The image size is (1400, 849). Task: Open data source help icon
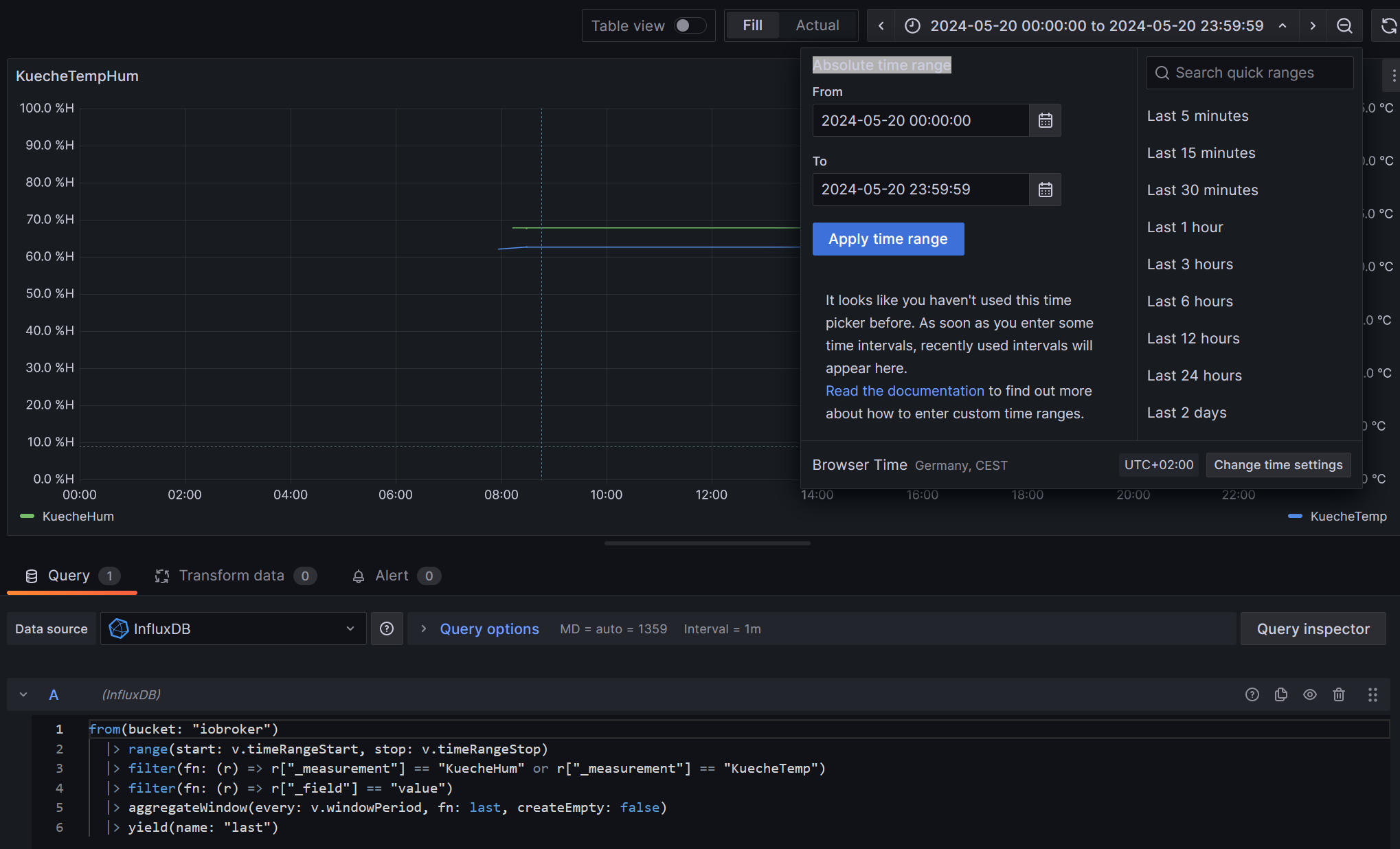[387, 629]
